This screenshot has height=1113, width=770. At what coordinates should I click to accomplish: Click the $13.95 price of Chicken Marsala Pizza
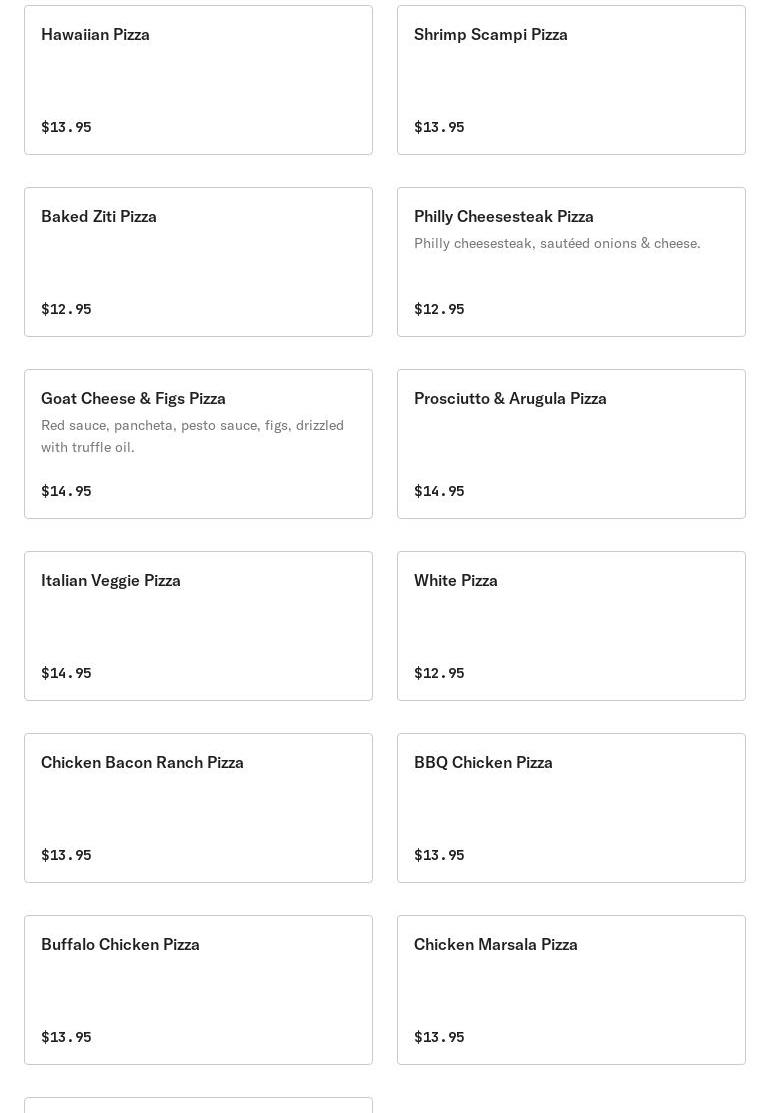439,1037
